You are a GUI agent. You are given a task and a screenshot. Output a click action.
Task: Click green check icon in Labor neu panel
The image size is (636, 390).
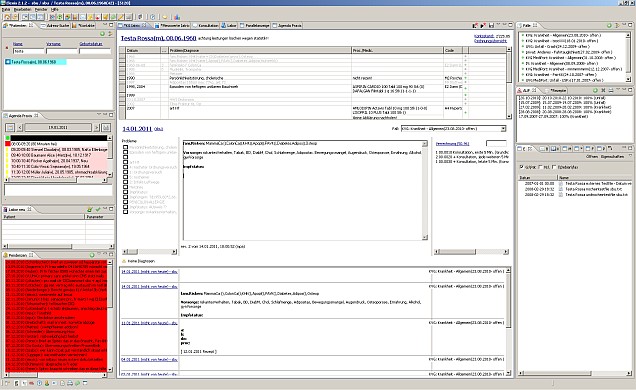click(x=98, y=210)
